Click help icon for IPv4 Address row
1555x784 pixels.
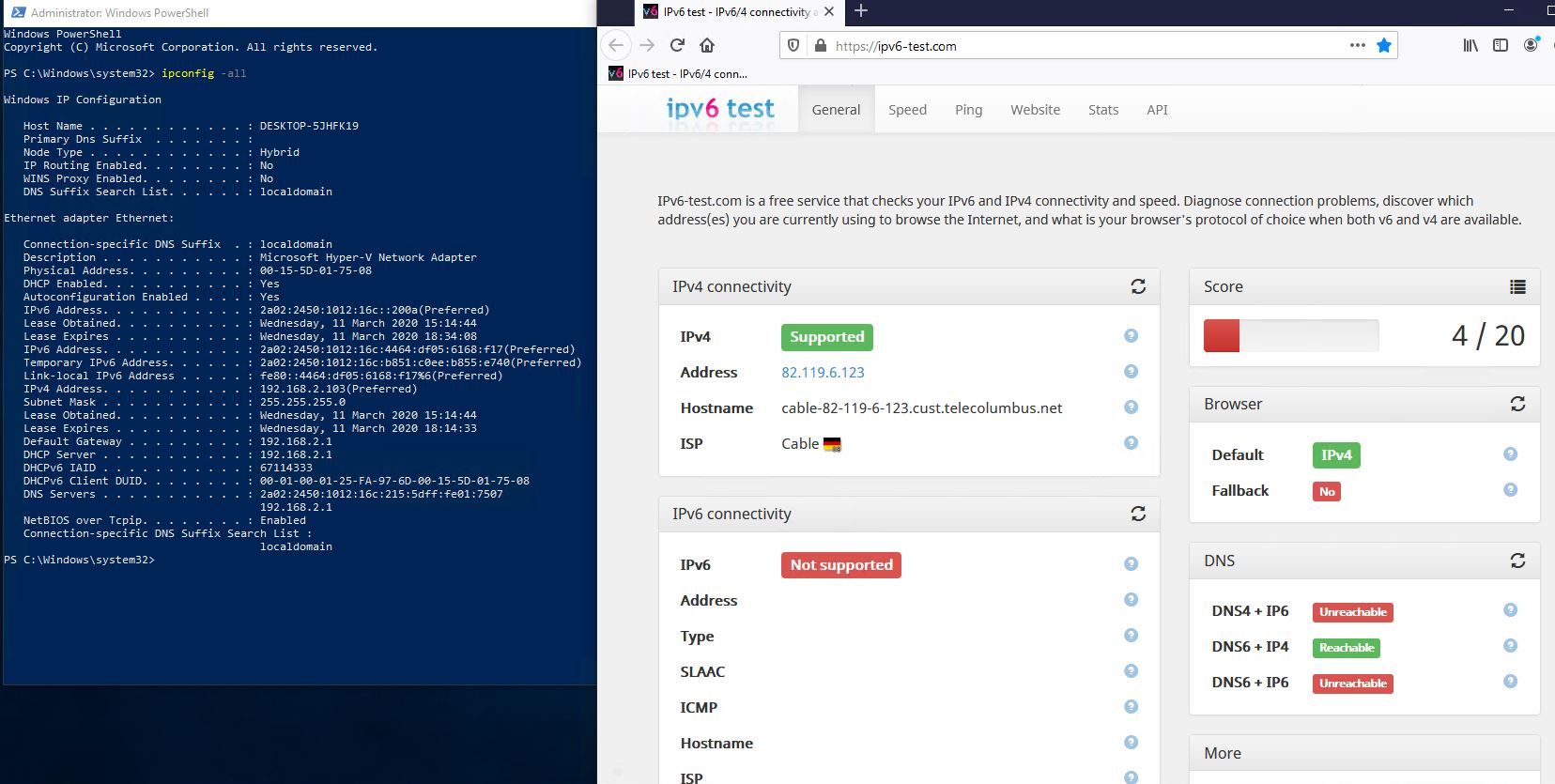1131,372
